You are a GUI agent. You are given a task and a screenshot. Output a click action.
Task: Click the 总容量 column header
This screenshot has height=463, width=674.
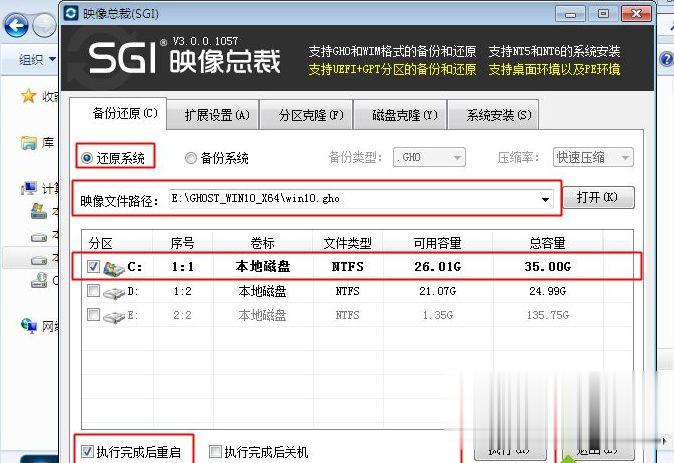[x=547, y=243]
